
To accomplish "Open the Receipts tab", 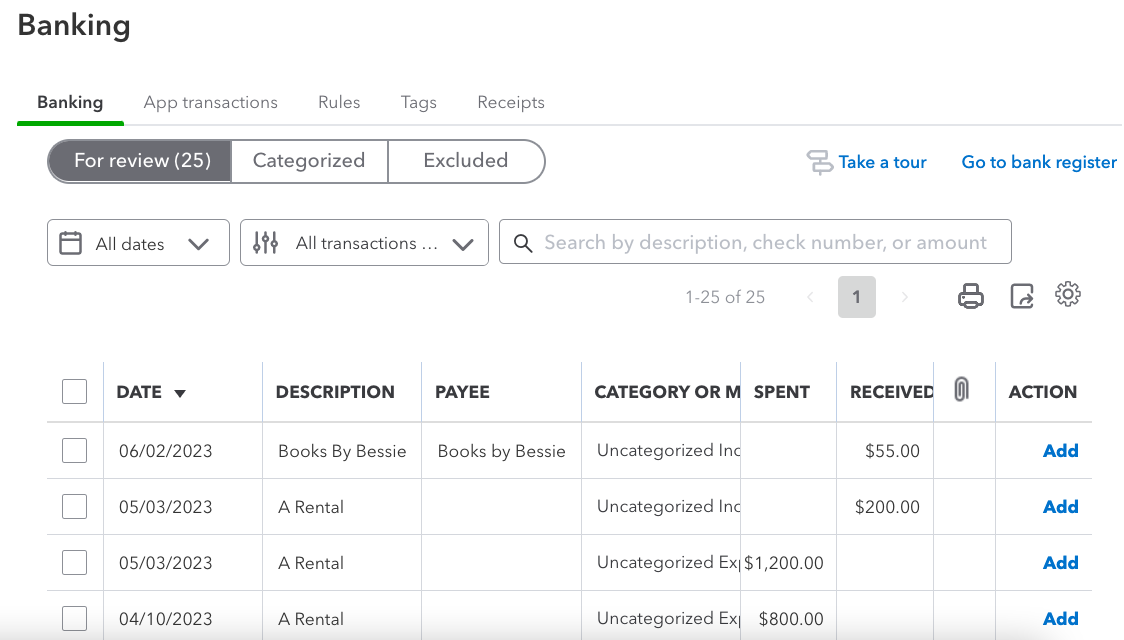I will 511,102.
